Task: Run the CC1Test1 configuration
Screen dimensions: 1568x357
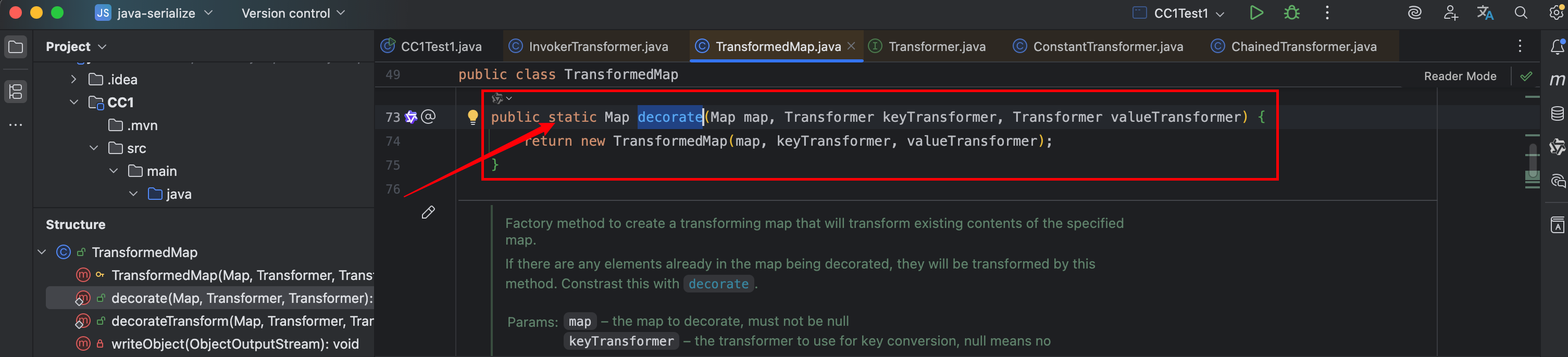Action: (1256, 13)
